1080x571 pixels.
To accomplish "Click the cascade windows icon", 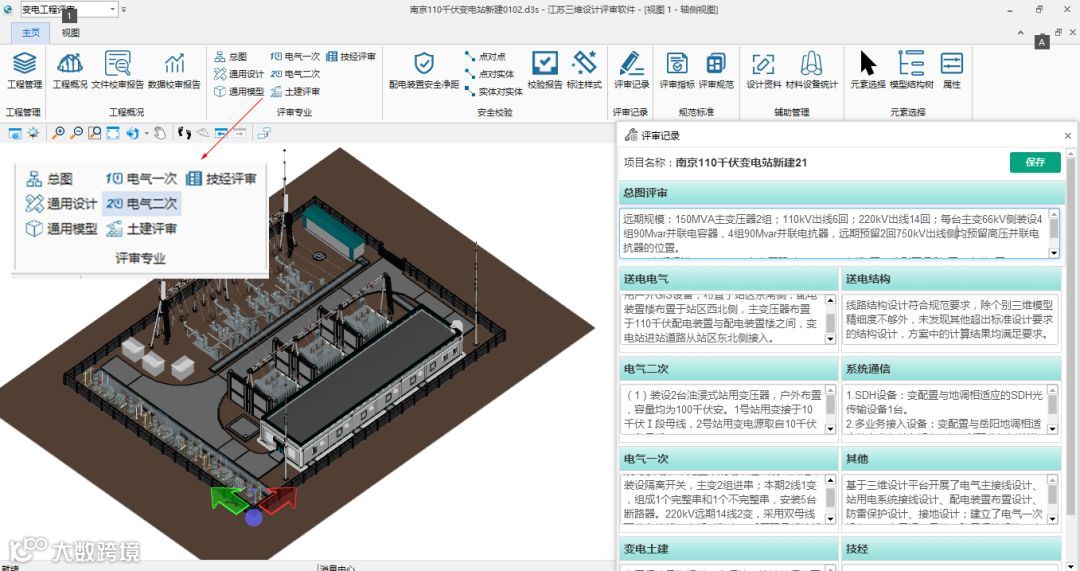I will [264, 133].
